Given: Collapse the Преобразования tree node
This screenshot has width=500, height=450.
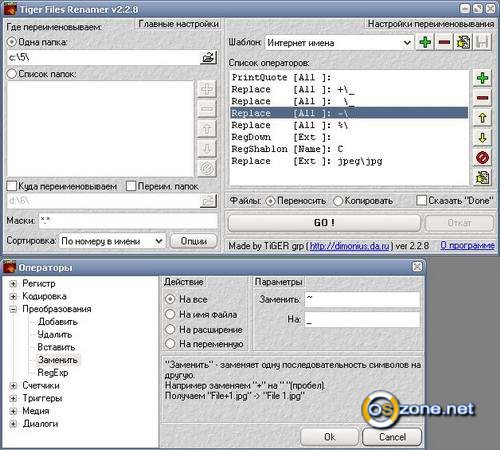Looking at the screenshot, I should click(x=13, y=309).
